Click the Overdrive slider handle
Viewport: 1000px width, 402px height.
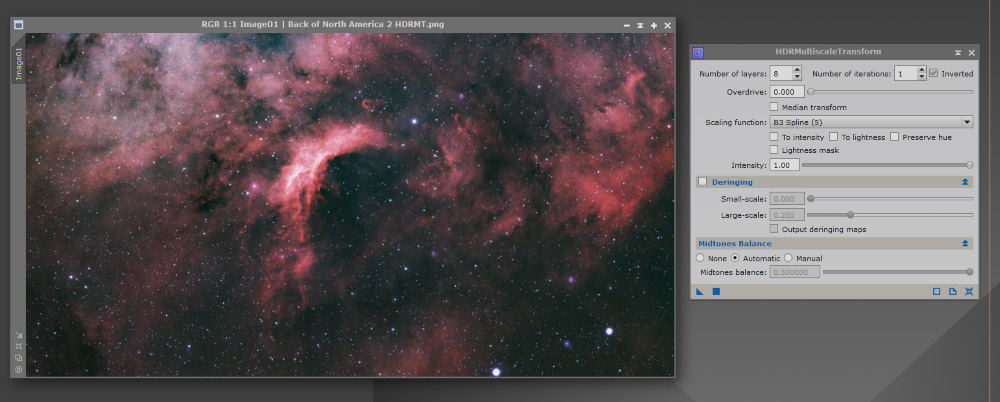coord(811,92)
